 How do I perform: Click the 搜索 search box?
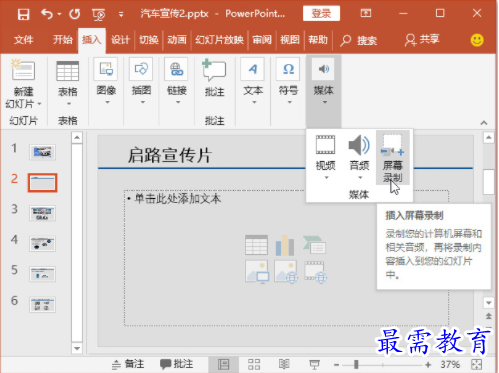[x=359, y=40]
